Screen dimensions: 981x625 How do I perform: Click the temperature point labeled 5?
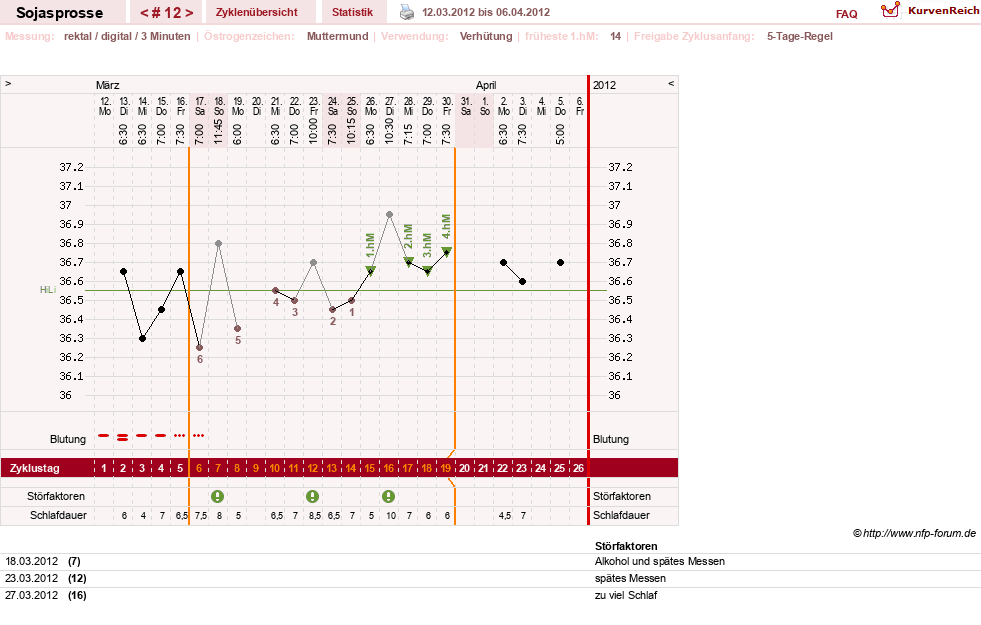click(x=237, y=328)
